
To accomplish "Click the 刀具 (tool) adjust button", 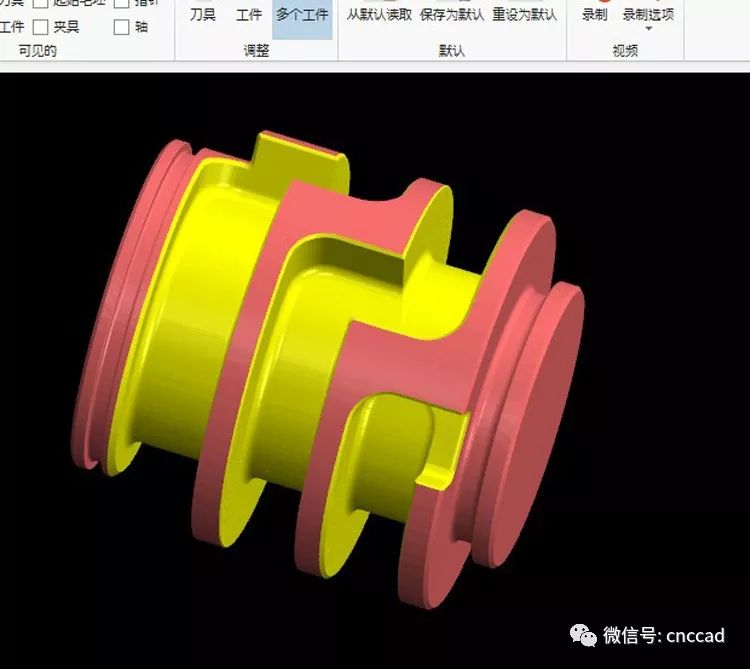I will 203,14.
